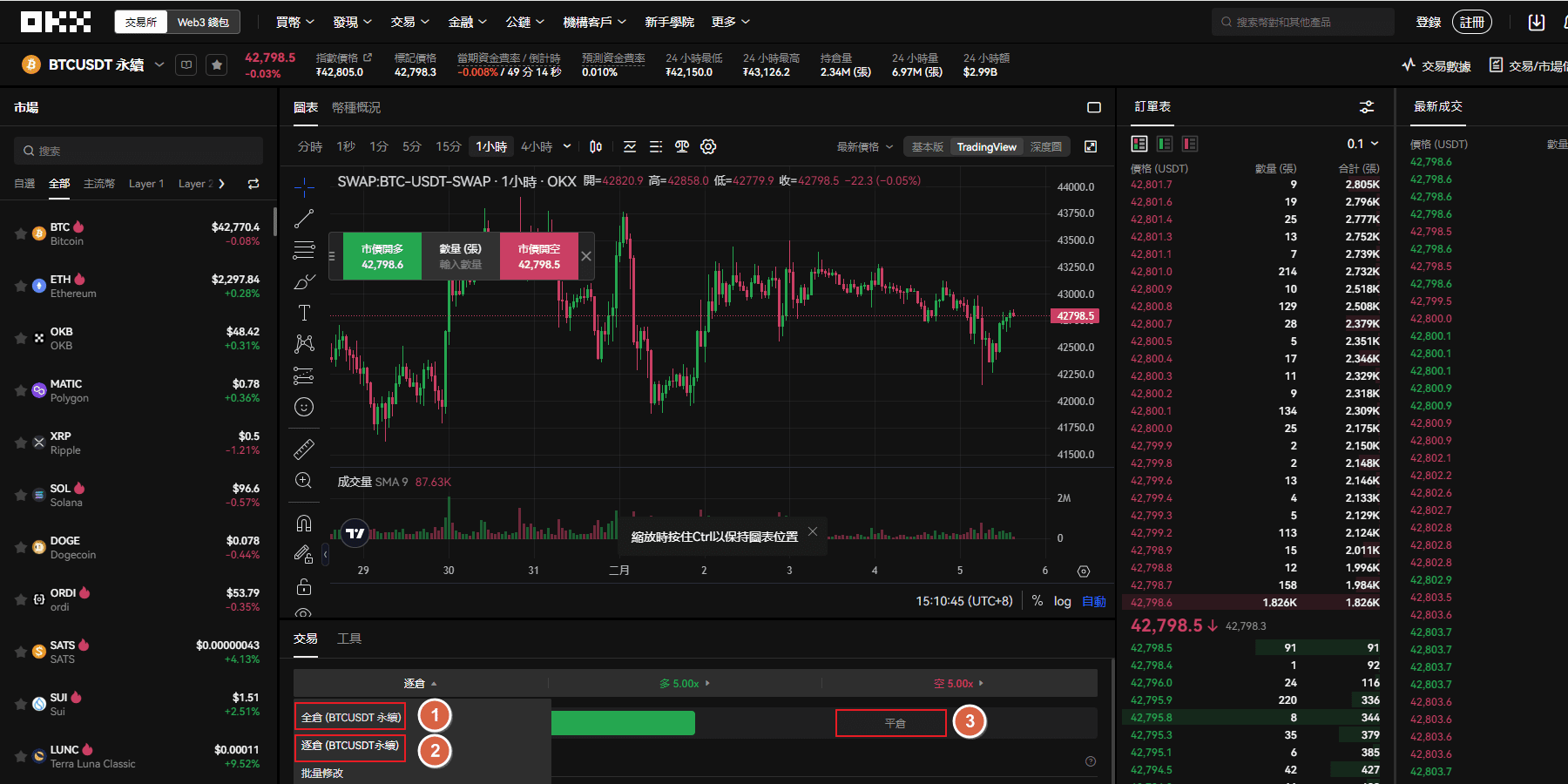The image size is (1568, 784).
Task: Maximize the chart panel window icon
Action: [x=1094, y=107]
